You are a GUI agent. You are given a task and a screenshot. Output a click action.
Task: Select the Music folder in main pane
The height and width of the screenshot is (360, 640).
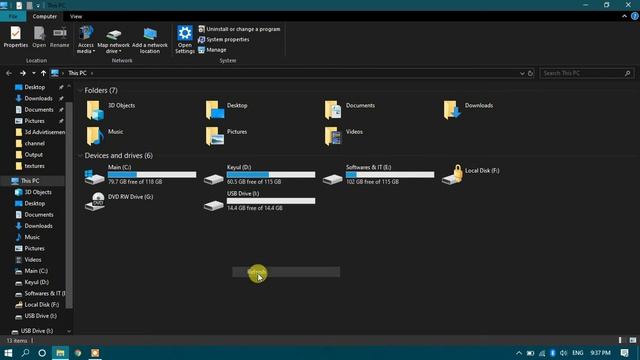coord(104,136)
